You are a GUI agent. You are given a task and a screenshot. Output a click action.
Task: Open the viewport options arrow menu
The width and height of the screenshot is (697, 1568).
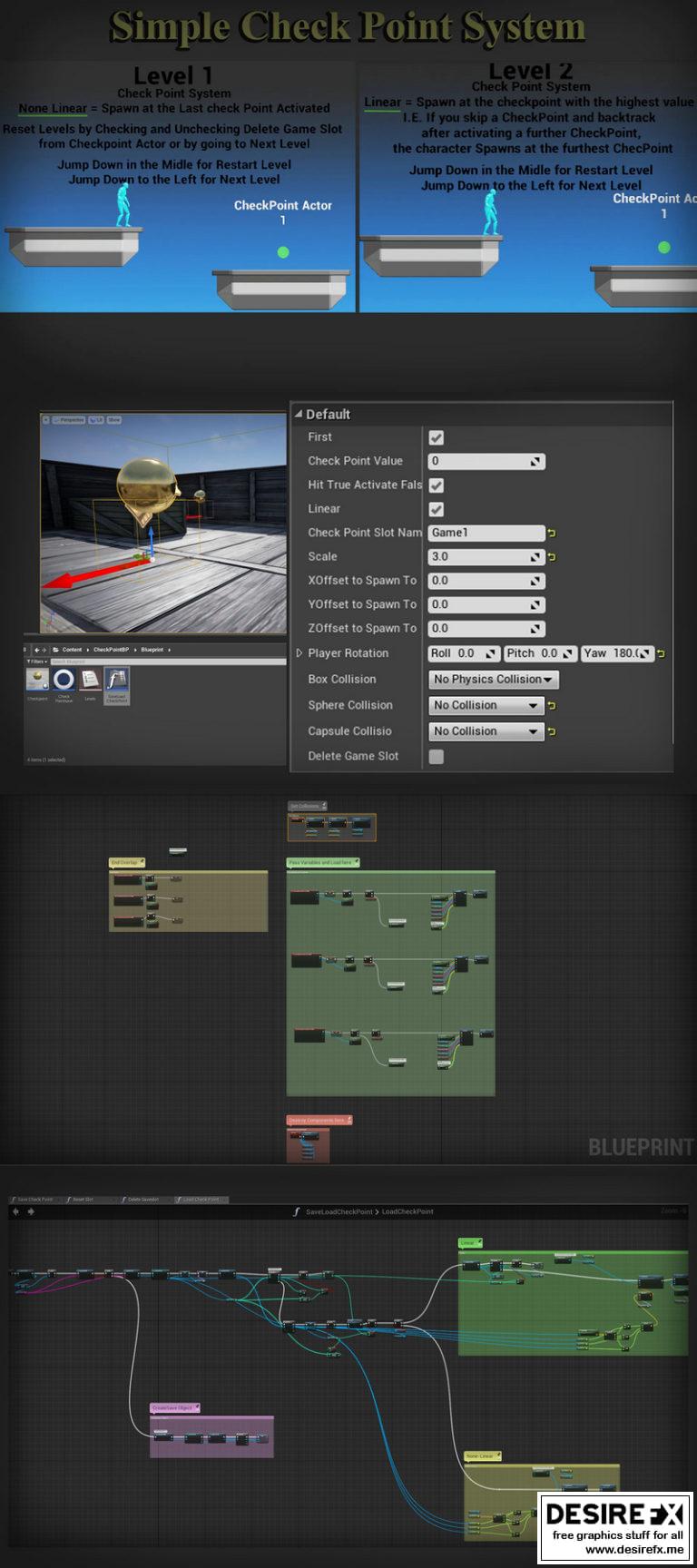46,420
